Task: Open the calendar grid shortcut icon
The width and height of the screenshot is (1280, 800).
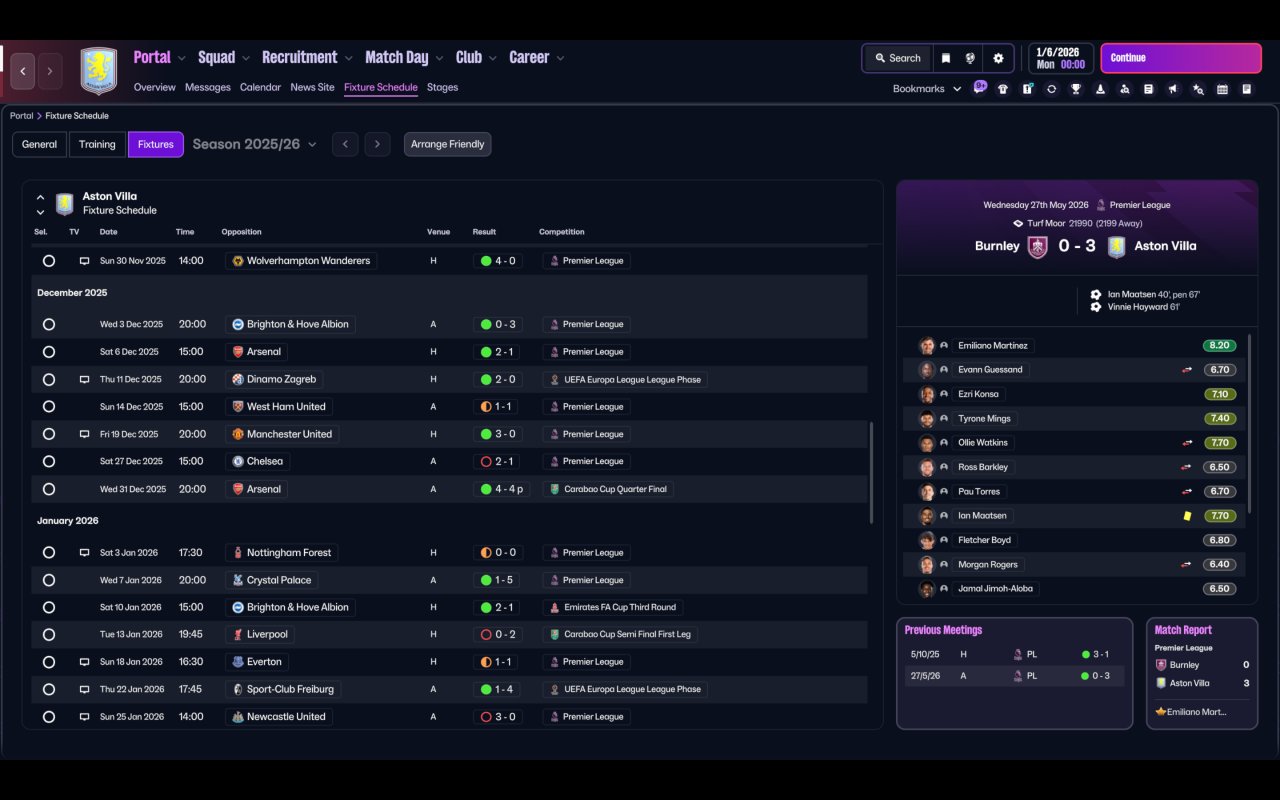Action: 1222,89
